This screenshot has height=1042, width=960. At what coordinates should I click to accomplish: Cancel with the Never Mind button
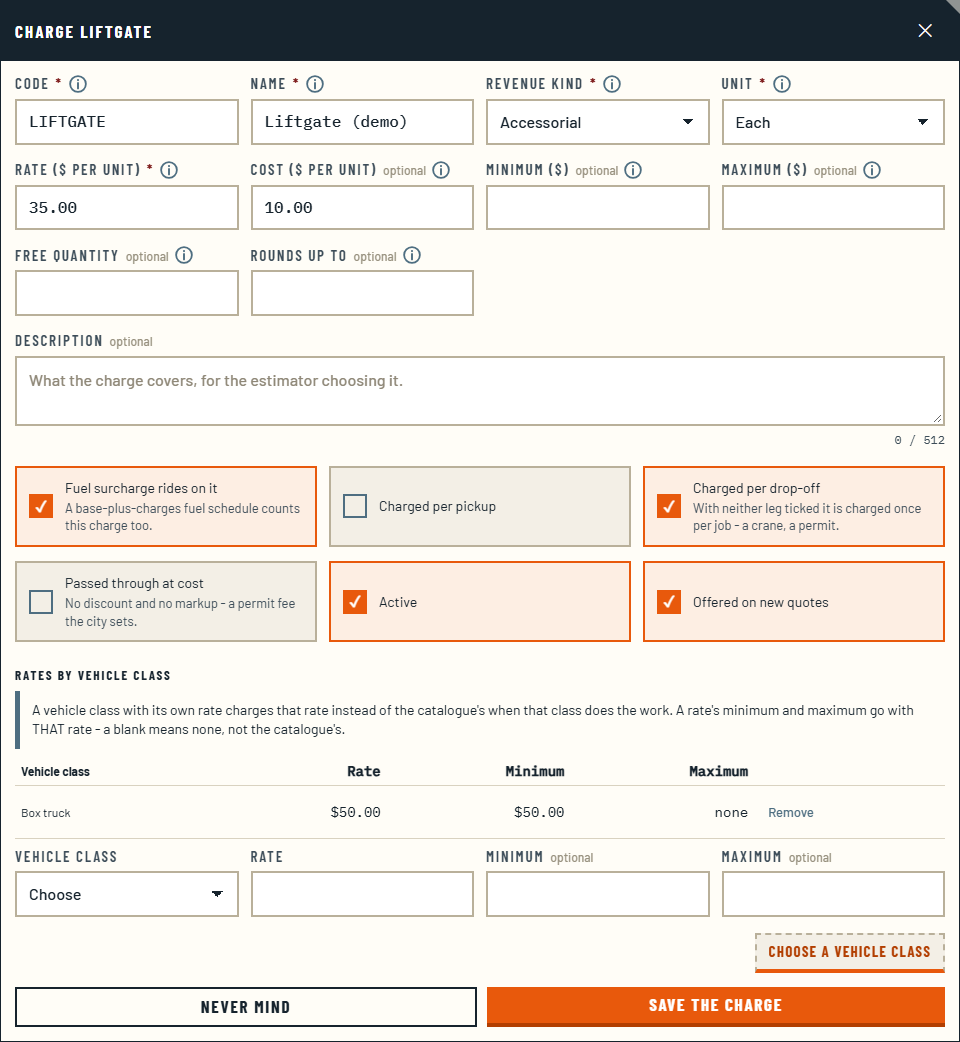pyautogui.click(x=246, y=1007)
